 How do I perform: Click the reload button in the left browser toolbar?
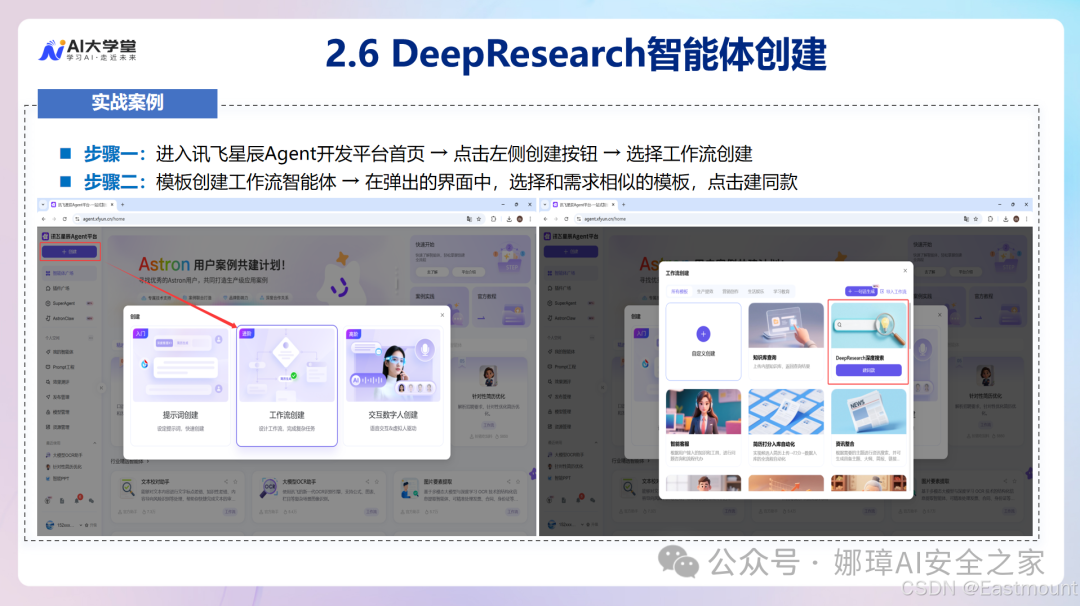(65, 219)
